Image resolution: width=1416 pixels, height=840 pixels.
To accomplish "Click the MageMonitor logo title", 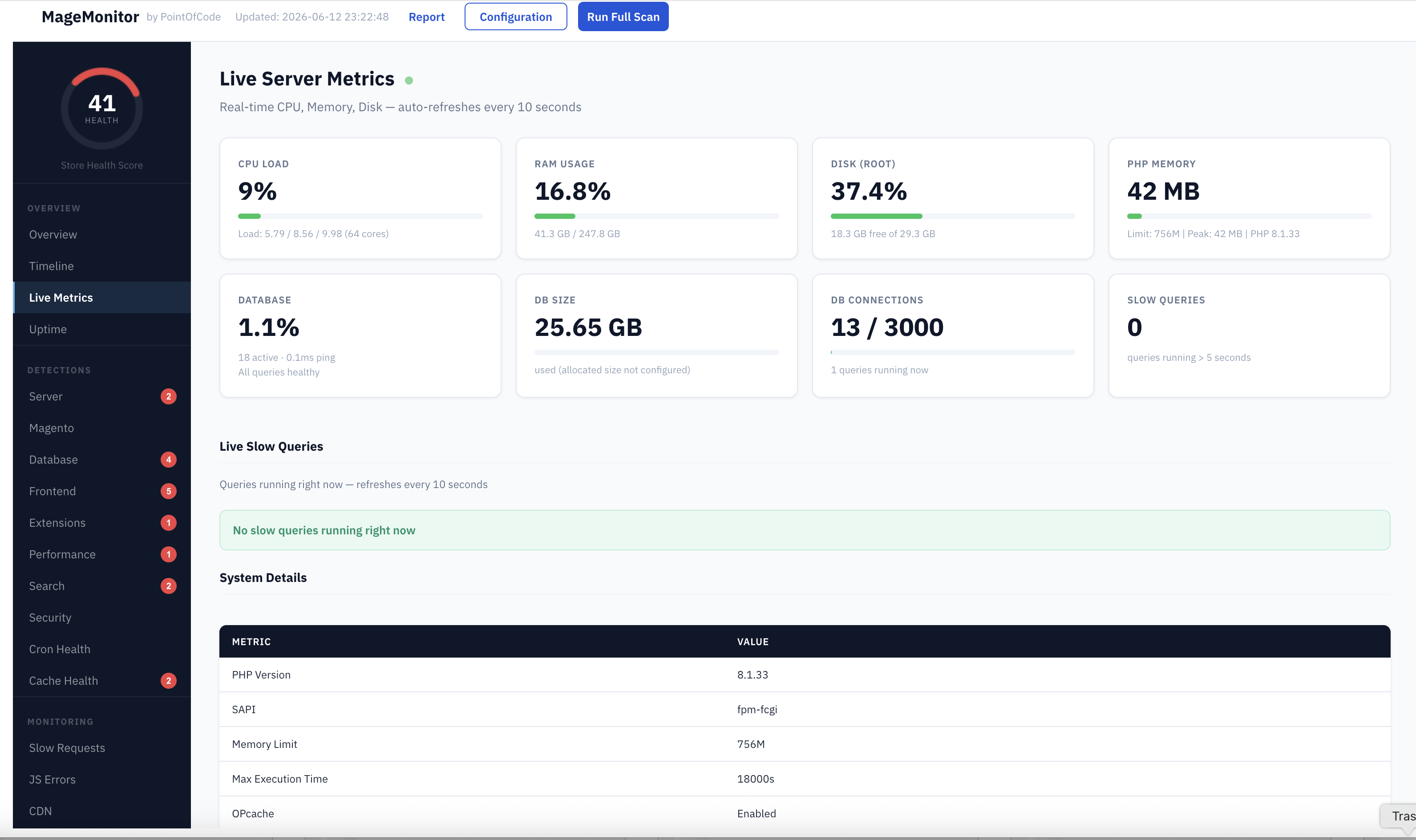I will pyautogui.click(x=91, y=17).
